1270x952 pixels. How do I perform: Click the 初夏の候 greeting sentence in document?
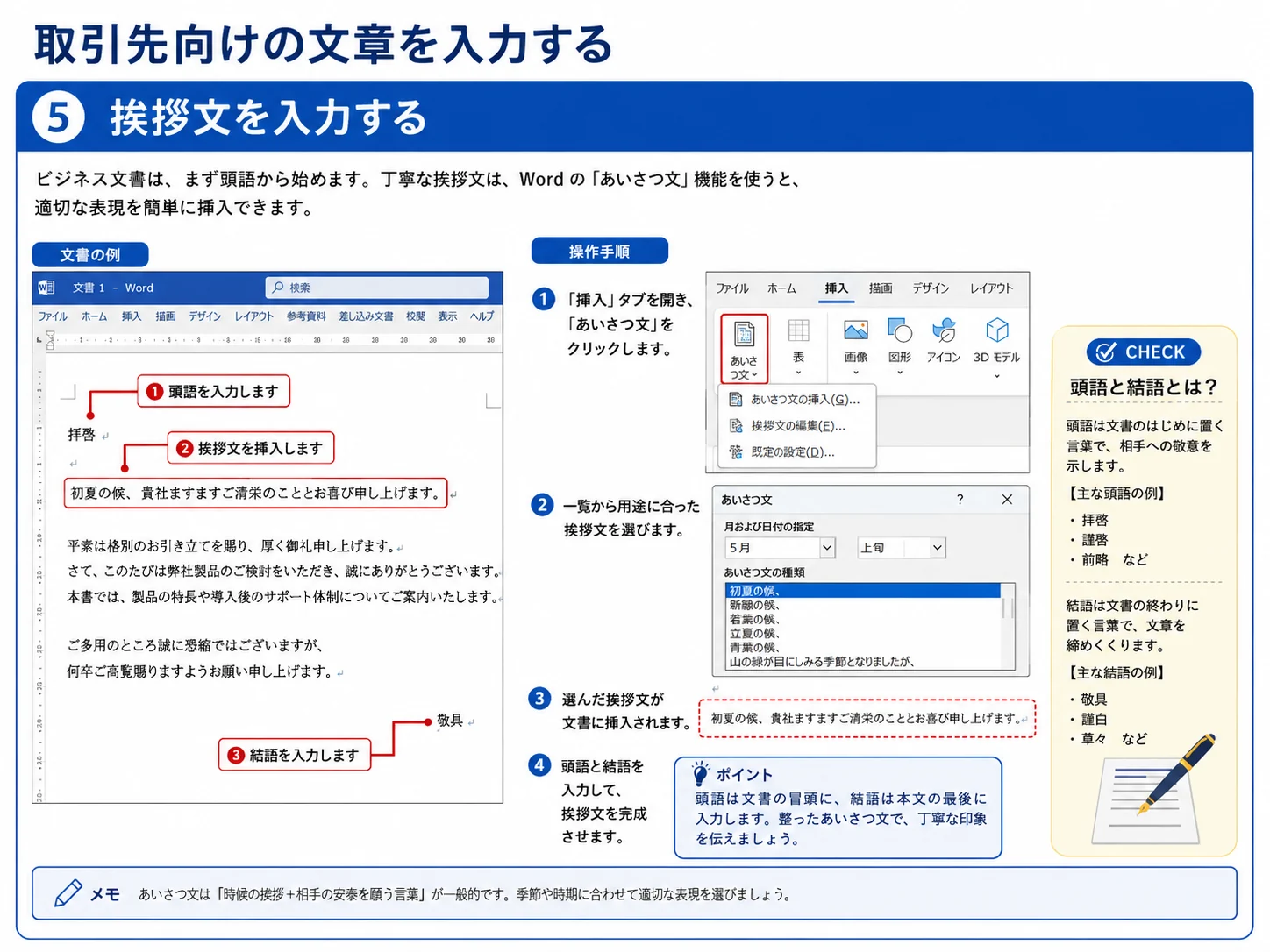point(255,493)
